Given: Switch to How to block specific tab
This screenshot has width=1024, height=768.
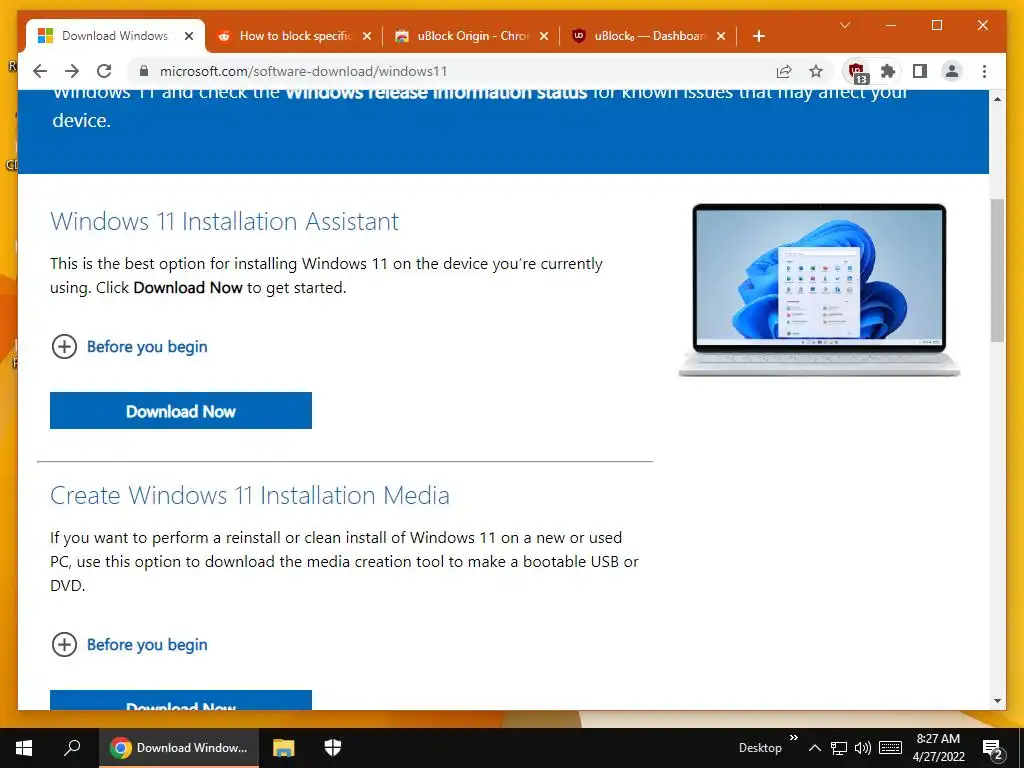Looking at the screenshot, I should tap(296, 36).
